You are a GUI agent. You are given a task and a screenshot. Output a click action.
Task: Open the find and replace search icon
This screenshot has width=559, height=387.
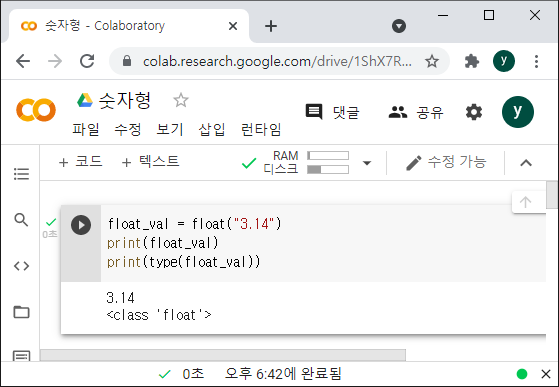[x=21, y=220]
